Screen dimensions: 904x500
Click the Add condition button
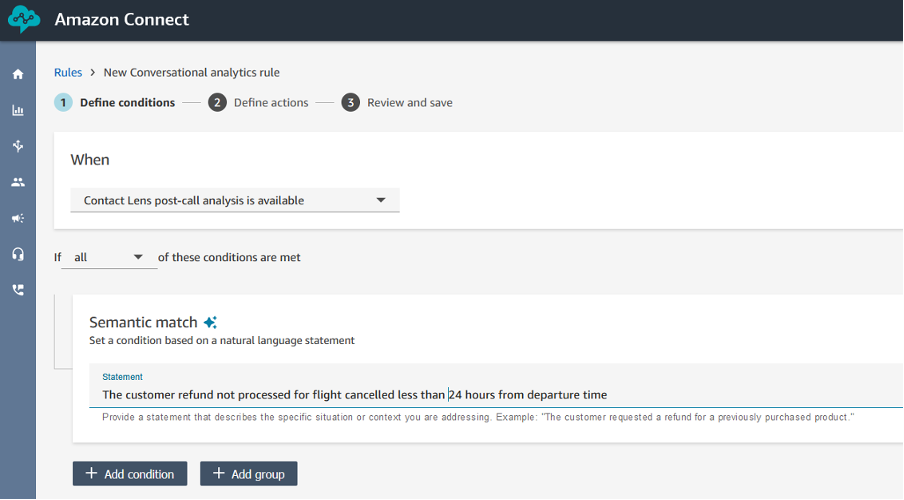click(x=130, y=473)
